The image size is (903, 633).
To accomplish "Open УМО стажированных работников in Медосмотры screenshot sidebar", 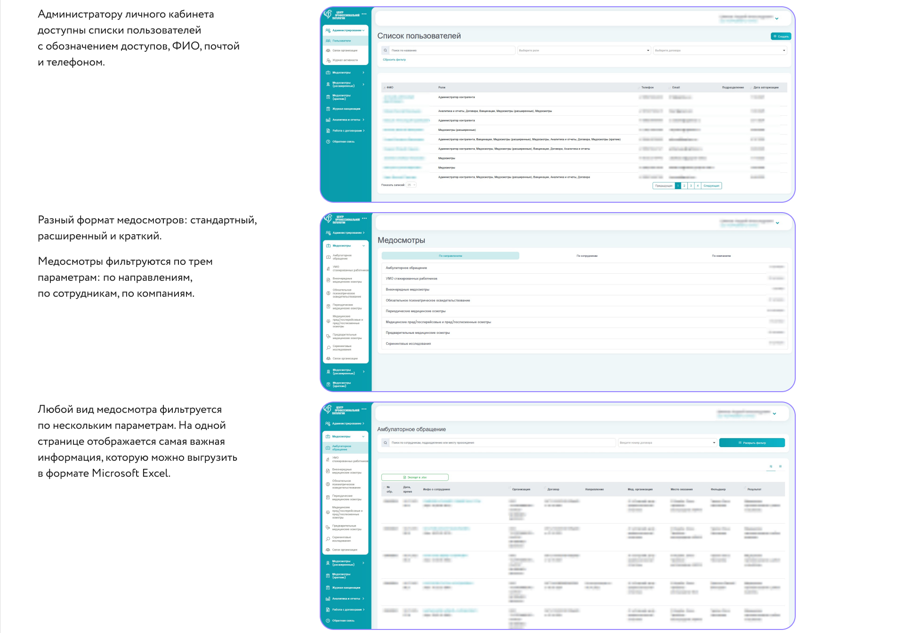I will 346,268.
